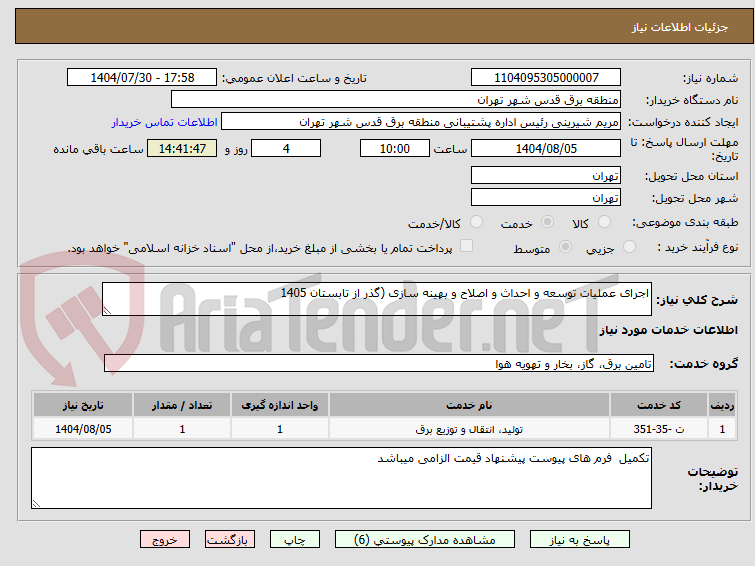The image size is (755, 566).
Task: Click the ساعت باقی مانده label
Action: click(x=98, y=149)
